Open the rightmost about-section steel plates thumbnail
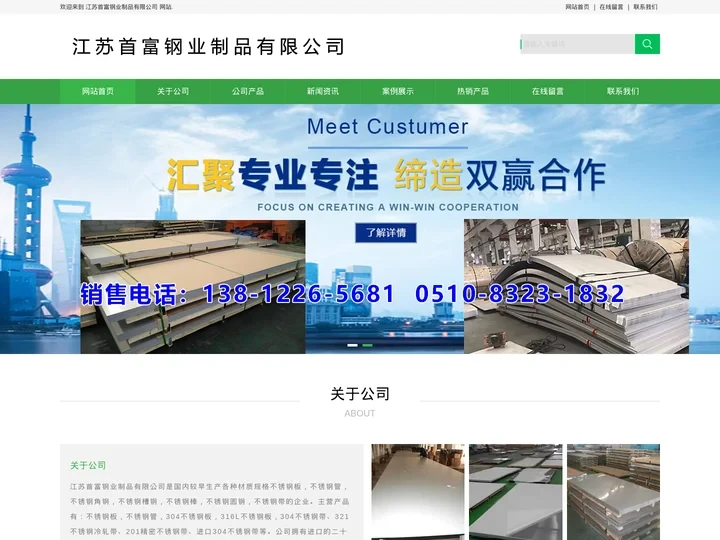720x540 pixels. (613, 492)
